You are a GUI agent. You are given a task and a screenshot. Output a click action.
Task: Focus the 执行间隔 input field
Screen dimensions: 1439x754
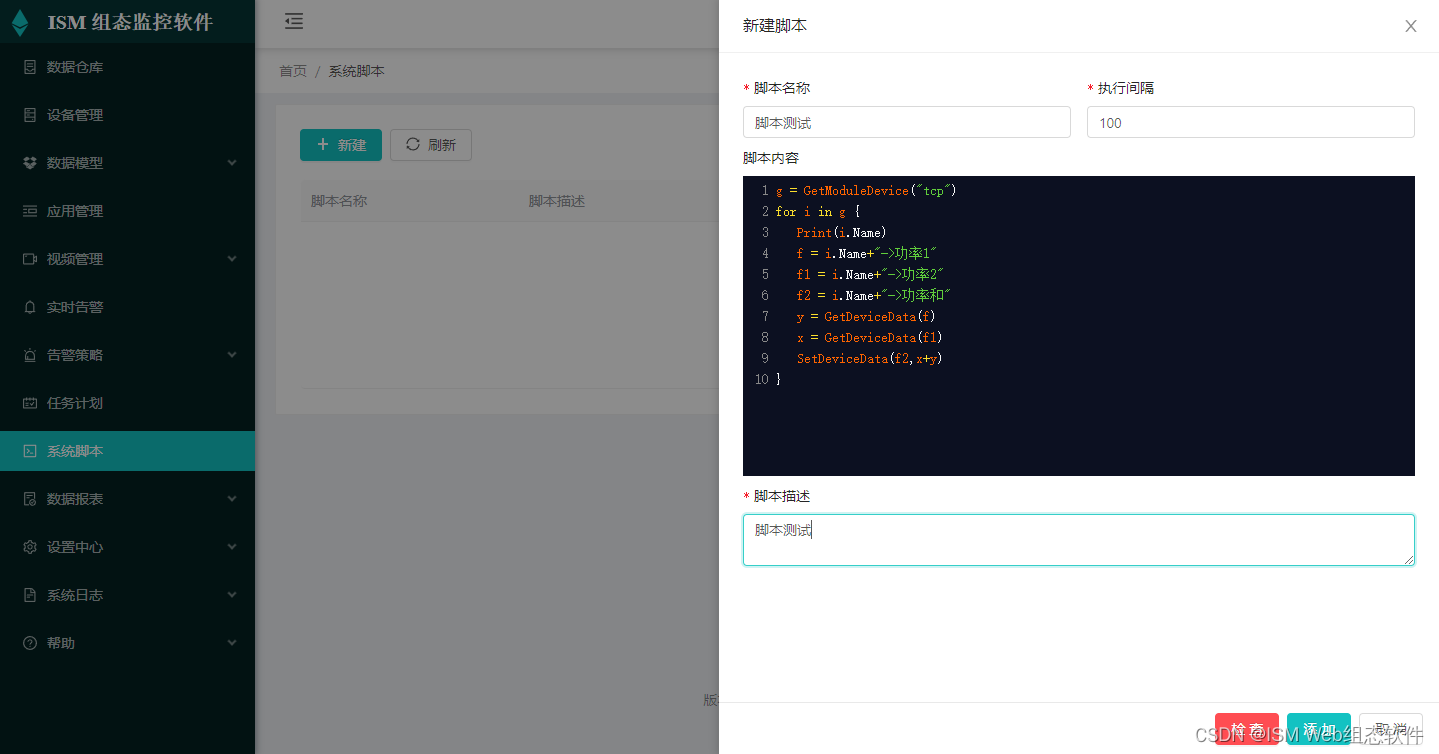click(1251, 122)
